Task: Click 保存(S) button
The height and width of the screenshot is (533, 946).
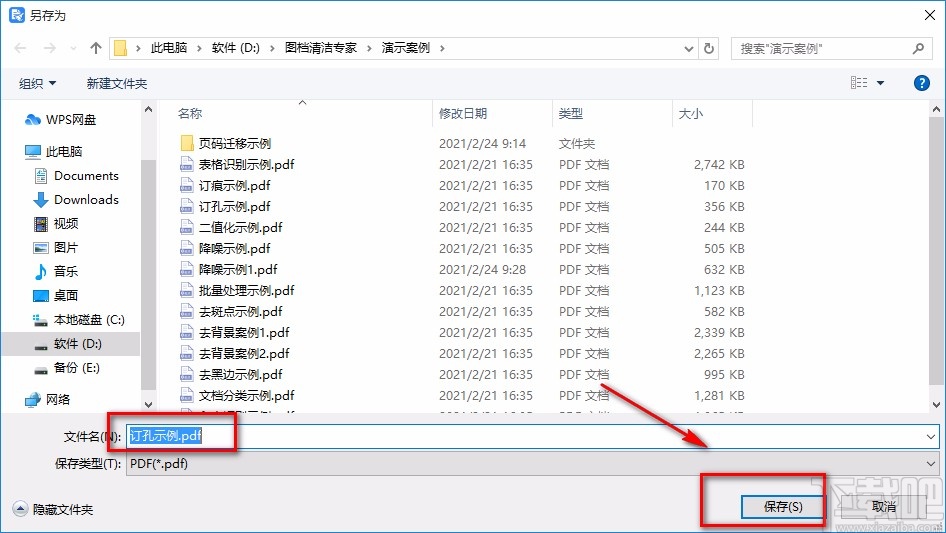Action: 783,507
